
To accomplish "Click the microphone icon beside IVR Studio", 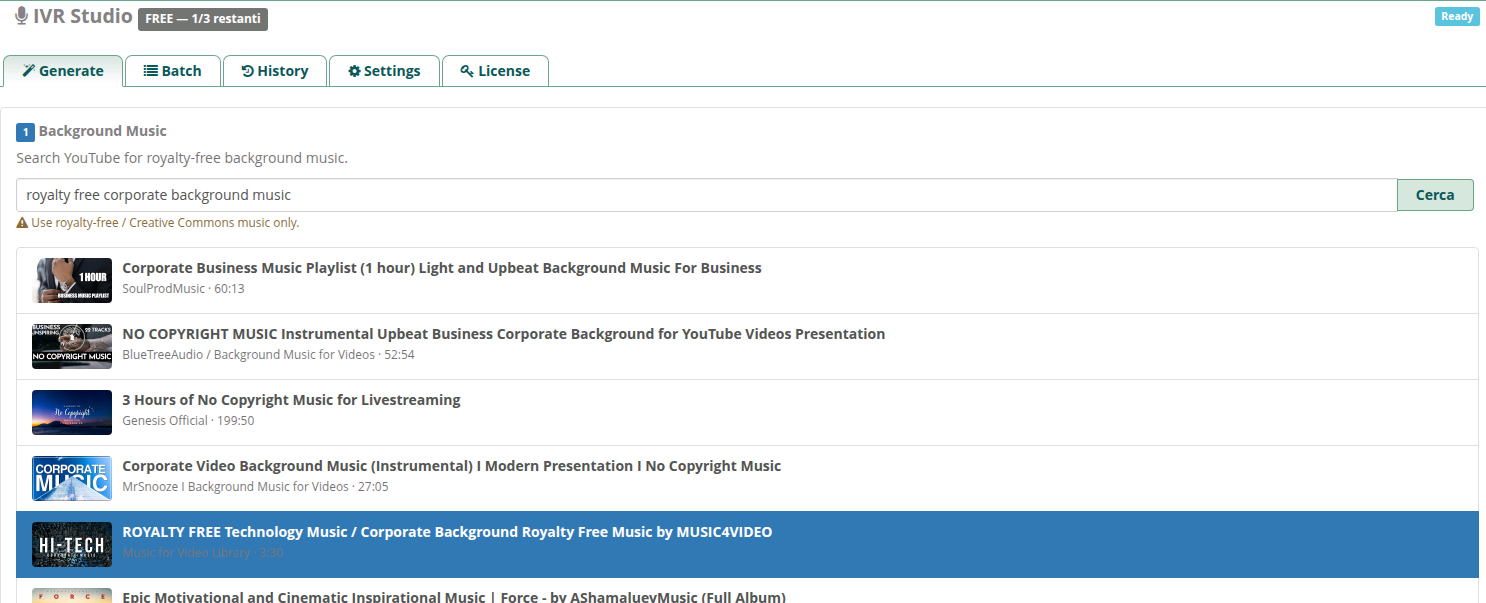I will pos(22,16).
